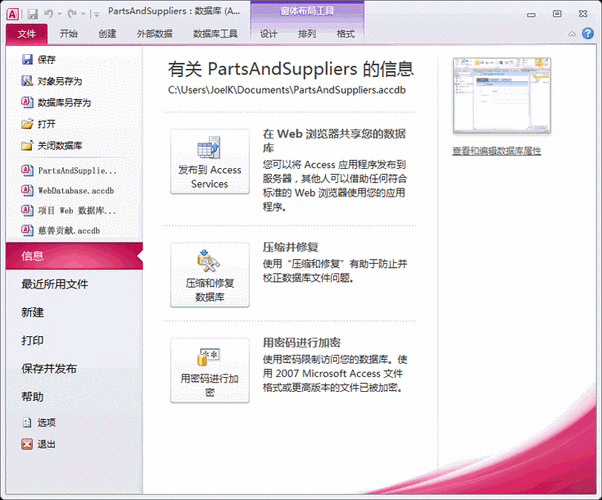This screenshot has height=500, width=602.
Task: Switch to the 格式 ribbon tab
Action: [x=345, y=34]
